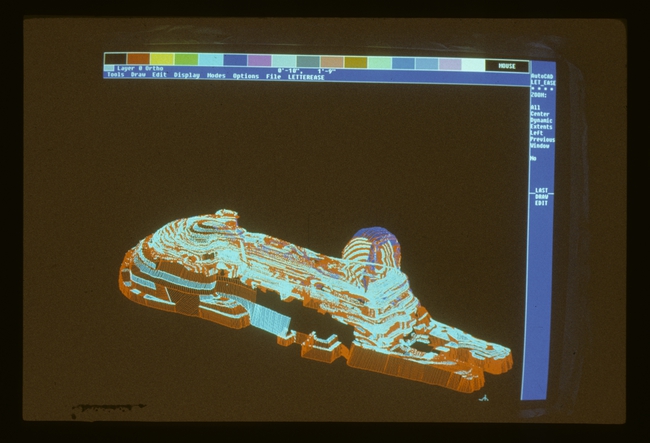Image resolution: width=650 pixels, height=443 pixels.
Task: Select the Previous zoom option
Action: pos(541,139)
